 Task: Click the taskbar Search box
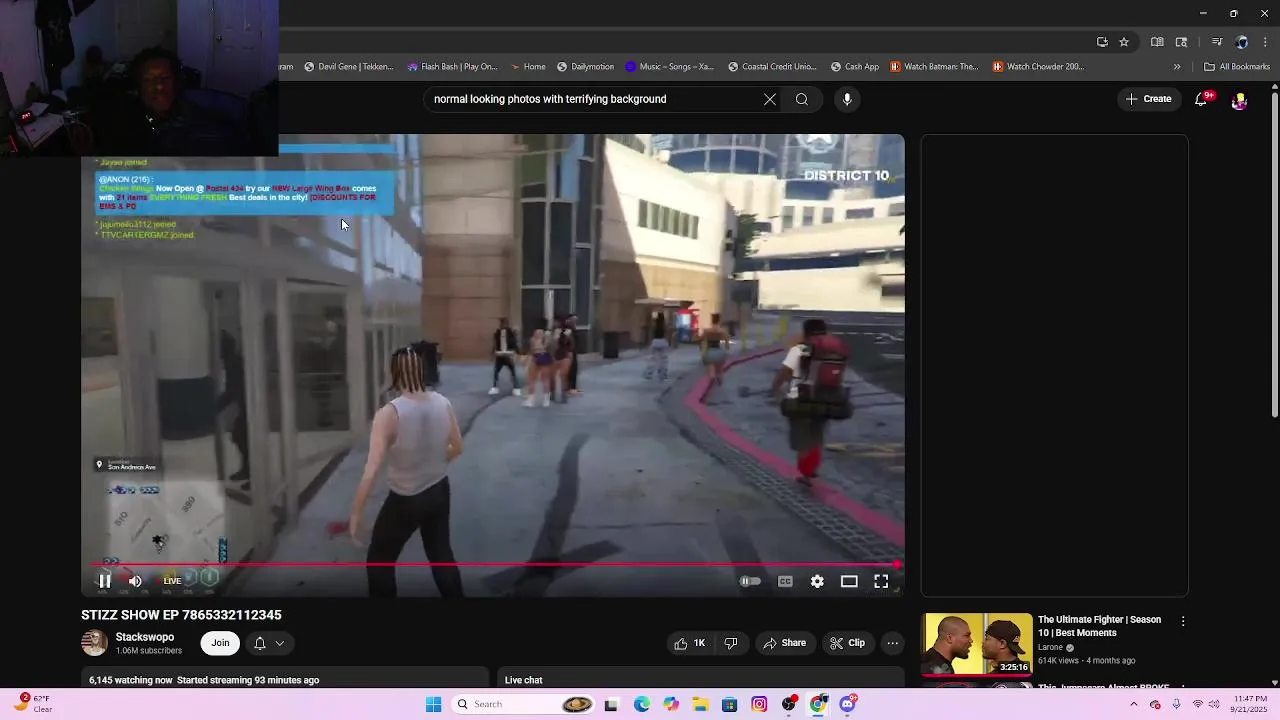tap(525, 704)
